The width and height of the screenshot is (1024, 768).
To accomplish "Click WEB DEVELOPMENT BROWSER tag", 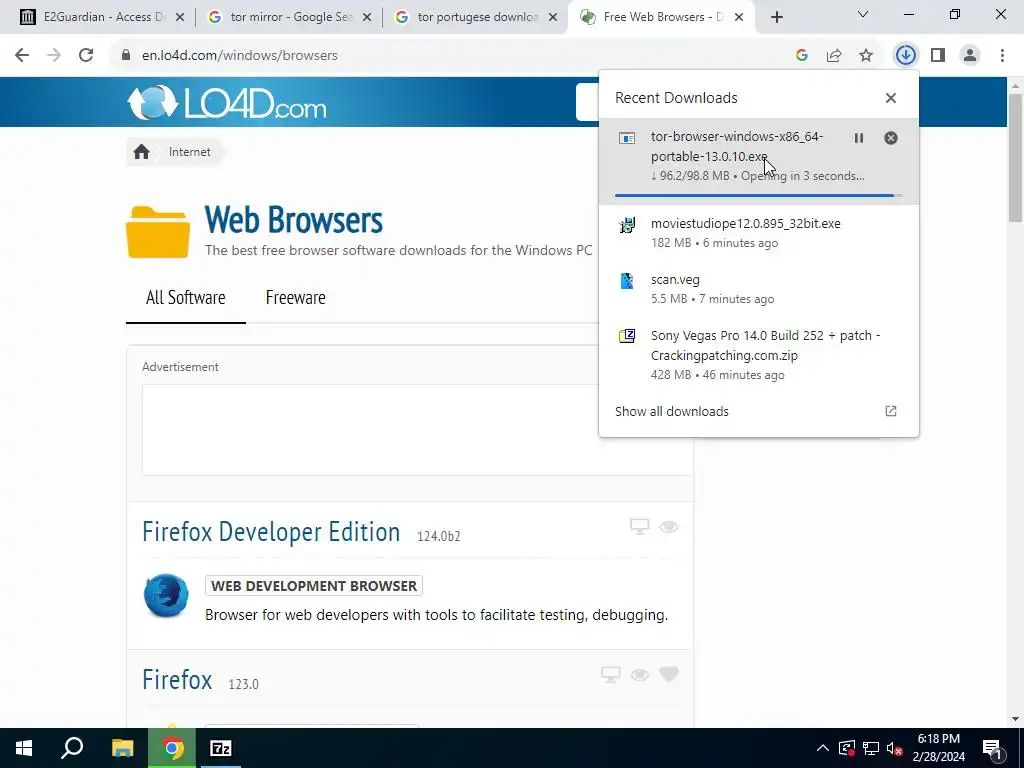I will pyautogui.click(x=313, y=586).
